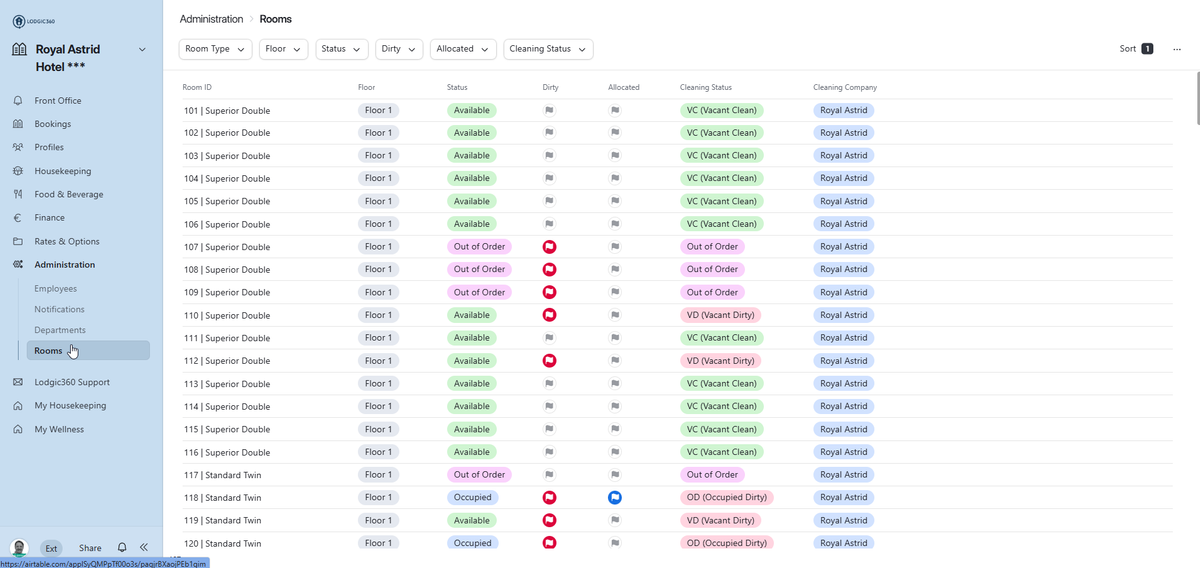1200x568 pixels.
Task: Click the My Housekeeping home icon
Action: tap(18, 406)
